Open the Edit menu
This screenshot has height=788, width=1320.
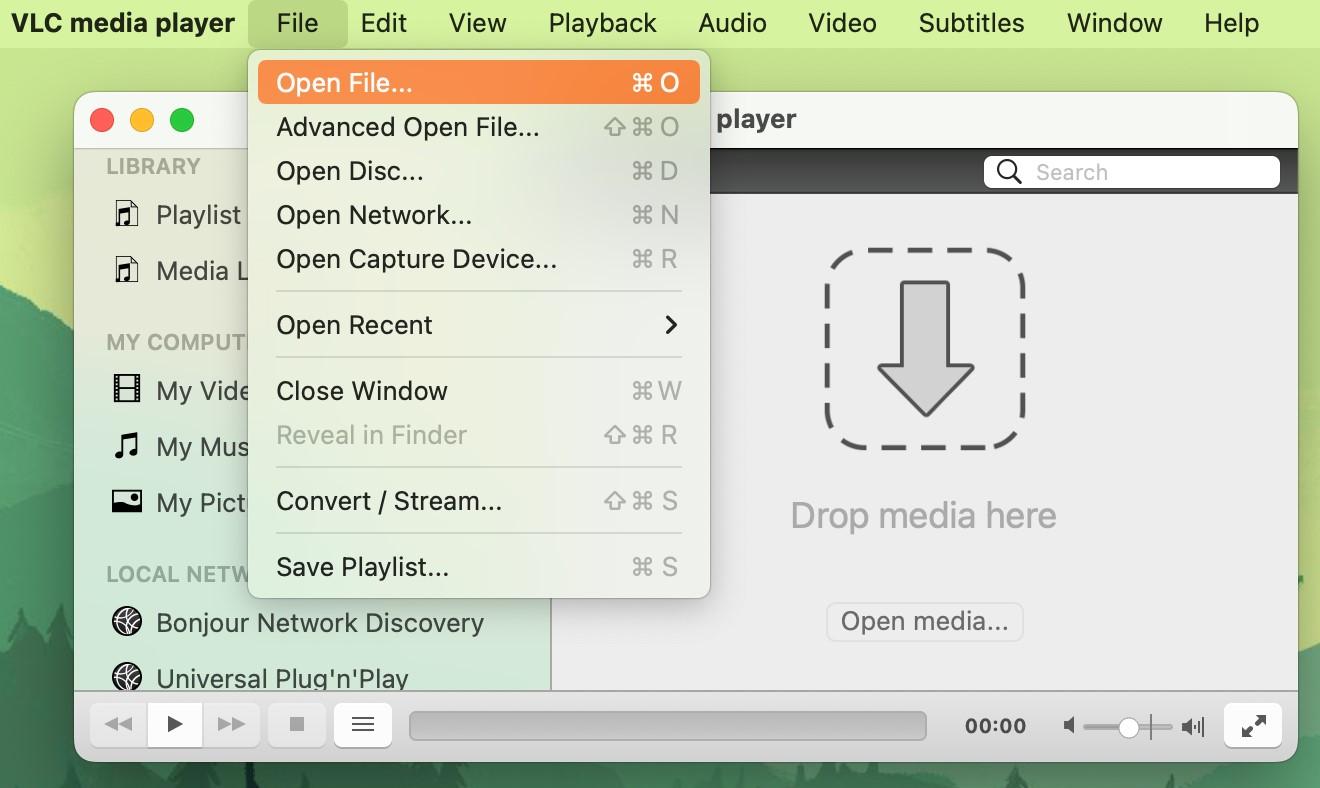(x=384, y=23)
